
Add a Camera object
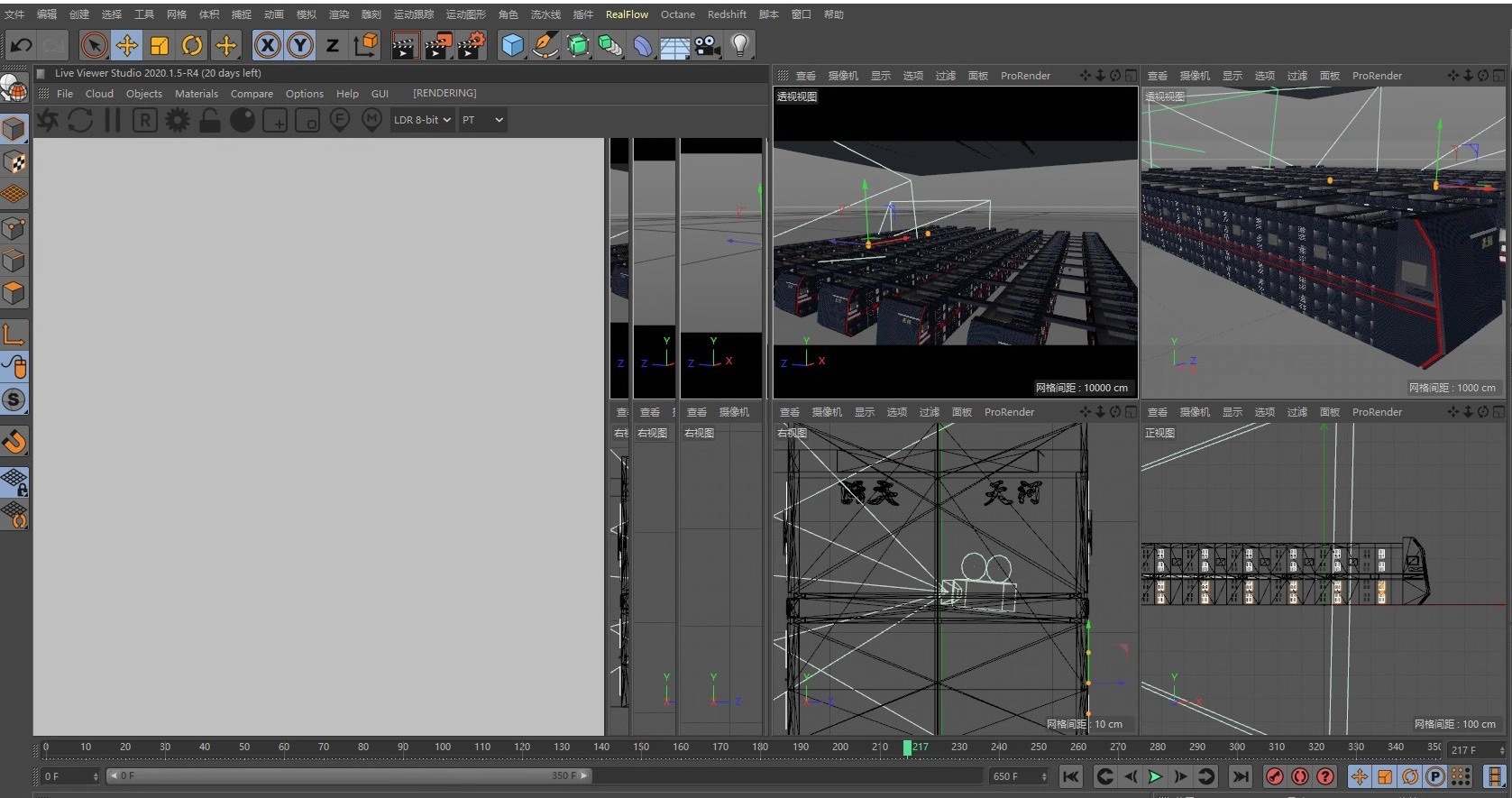708,45
